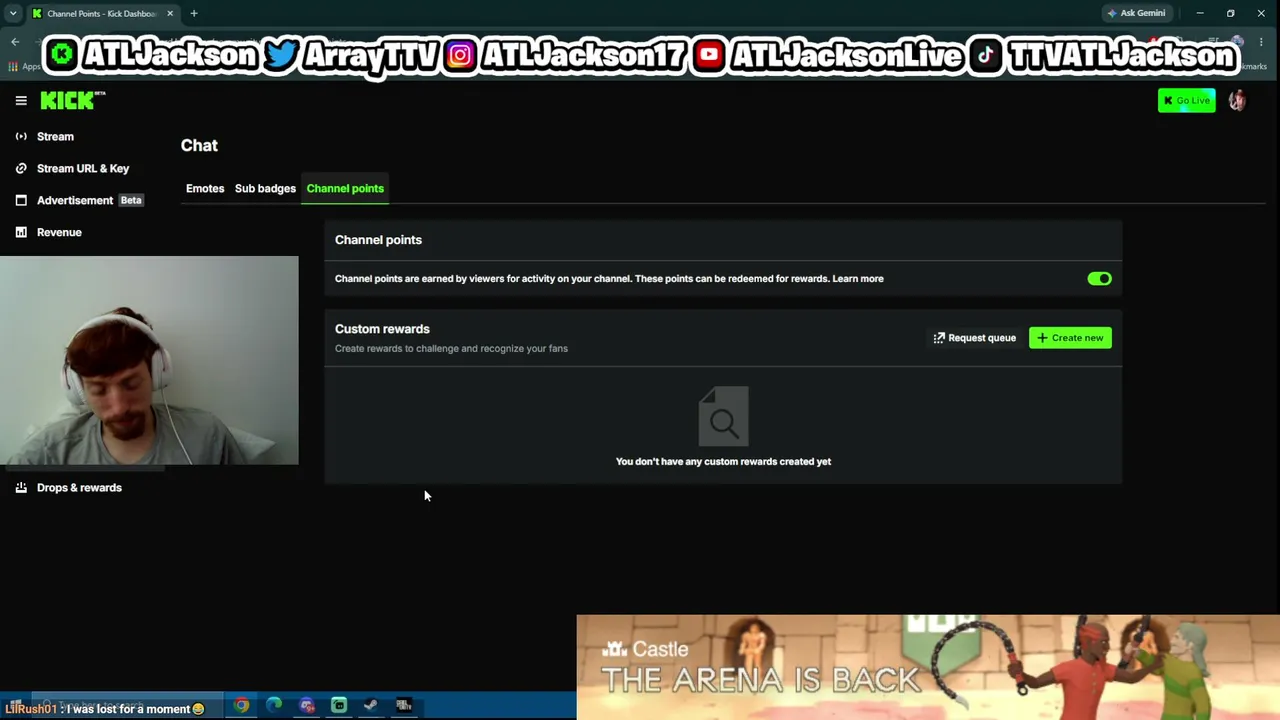Open a new browser tab
This screenshot has width=1280, height=720.
[194, 13]
